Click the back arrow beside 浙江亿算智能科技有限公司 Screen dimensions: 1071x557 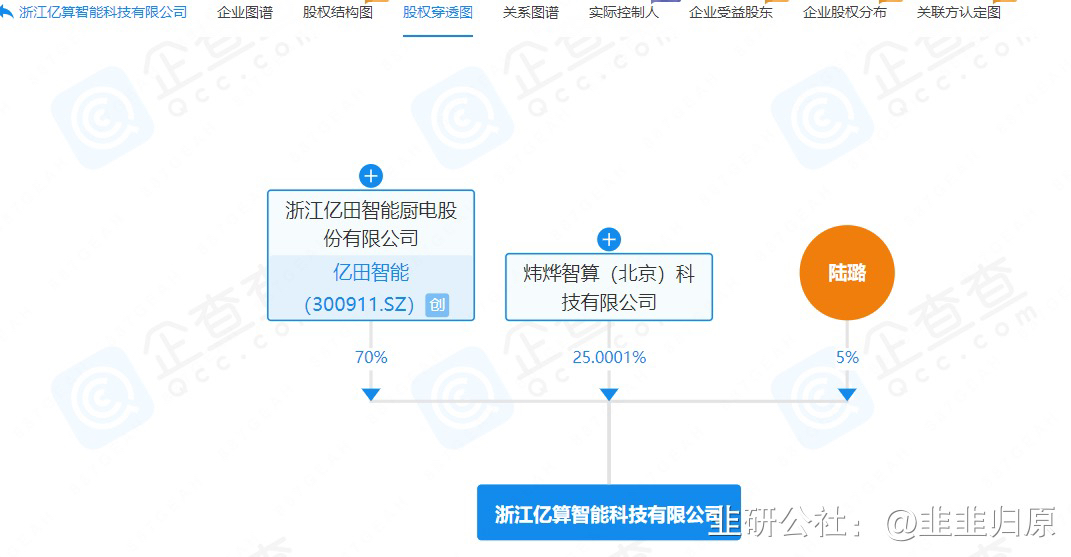(x=6, y=12)
